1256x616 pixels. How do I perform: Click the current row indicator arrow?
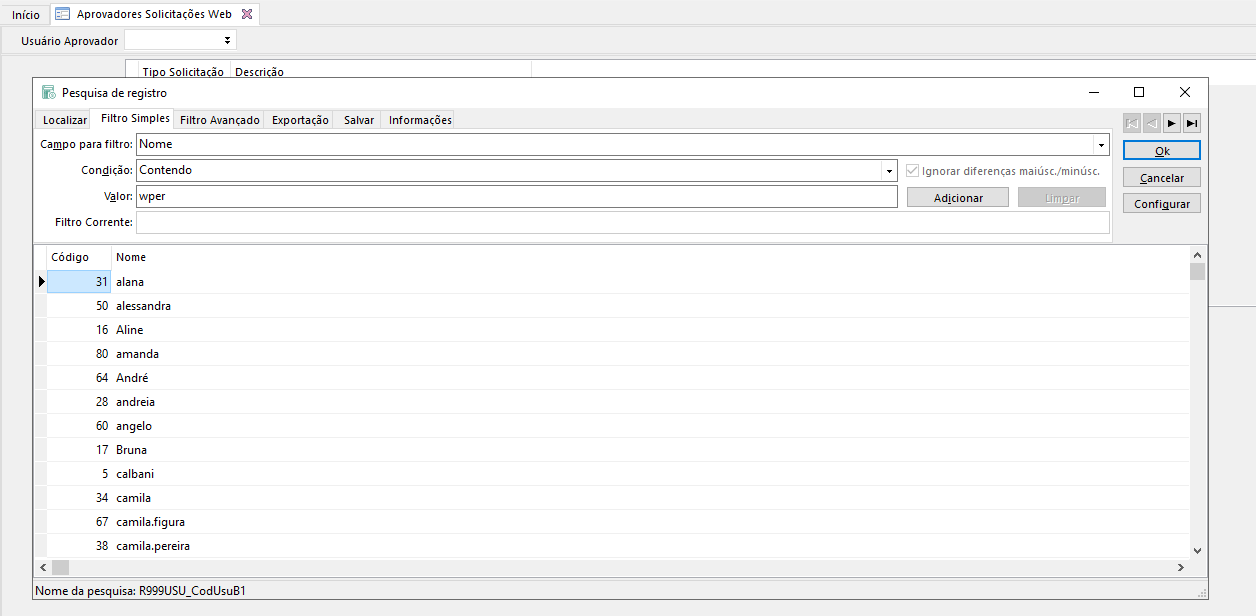coord(41,282)
